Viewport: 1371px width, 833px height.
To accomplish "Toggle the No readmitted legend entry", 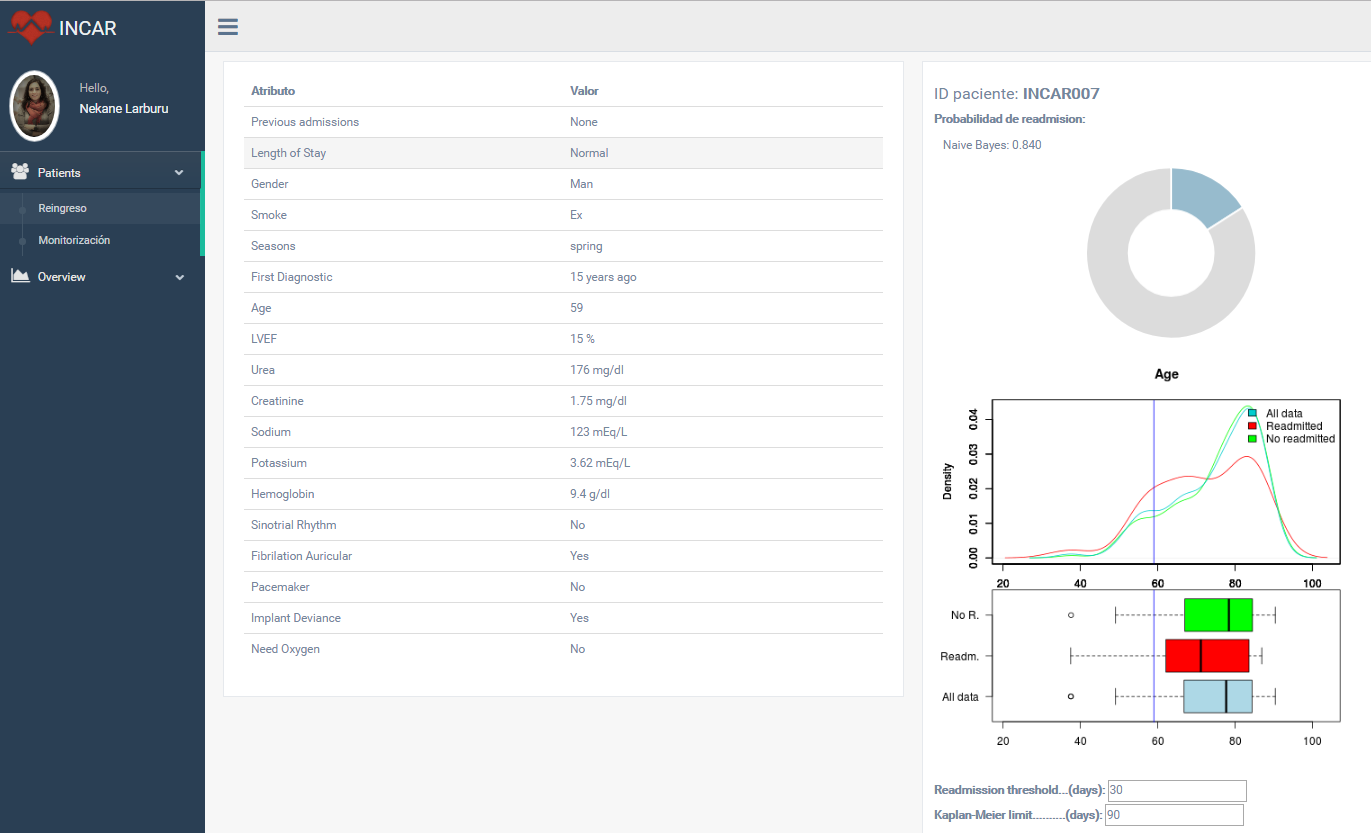I will click(x=1306, y=438).
